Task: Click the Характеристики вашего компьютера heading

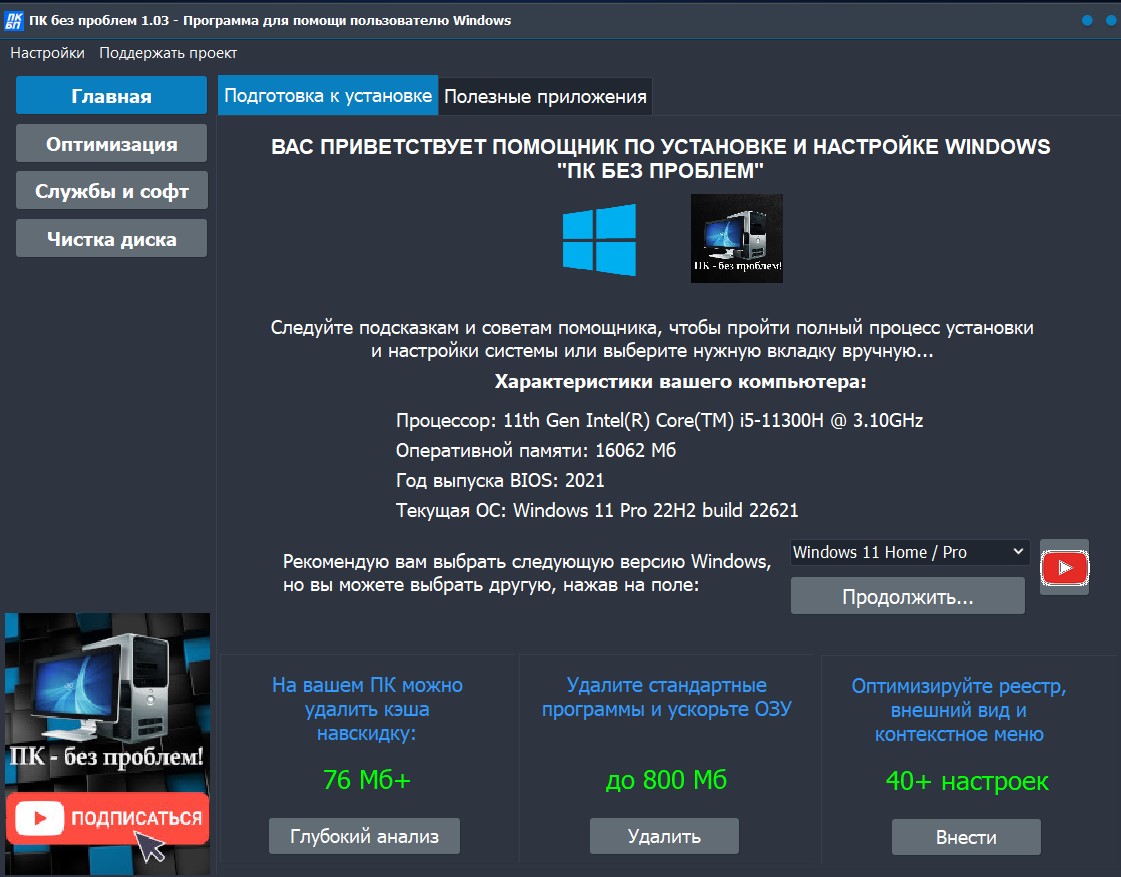Action: coord(680,382)
